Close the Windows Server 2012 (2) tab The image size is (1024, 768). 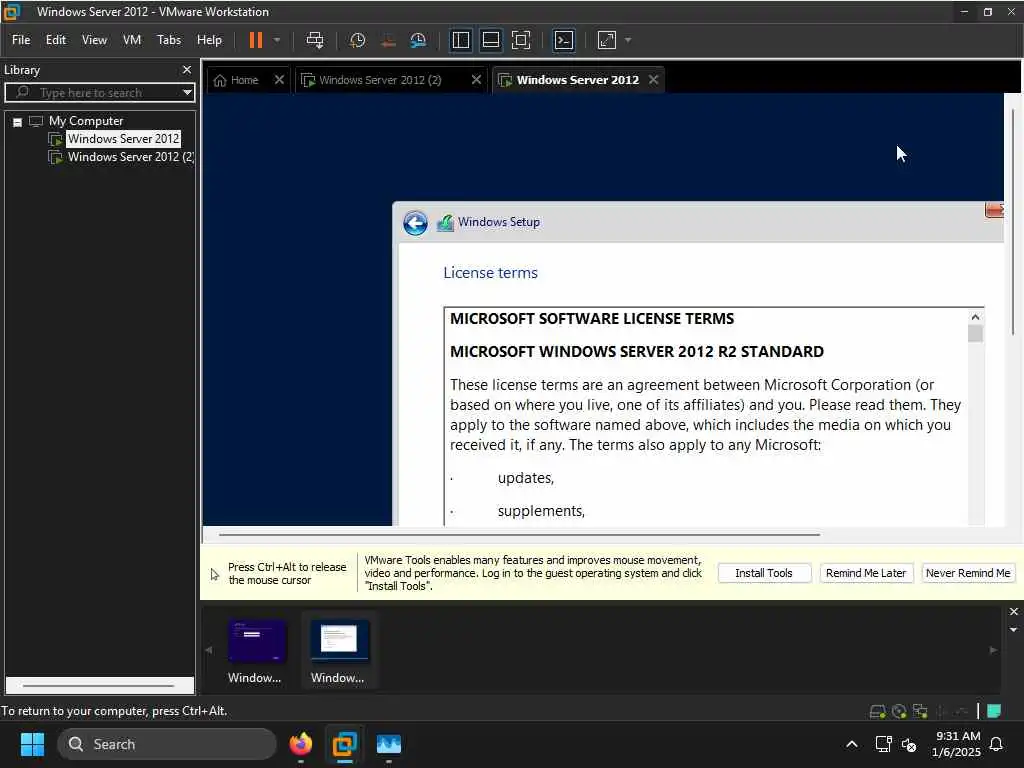476,80
